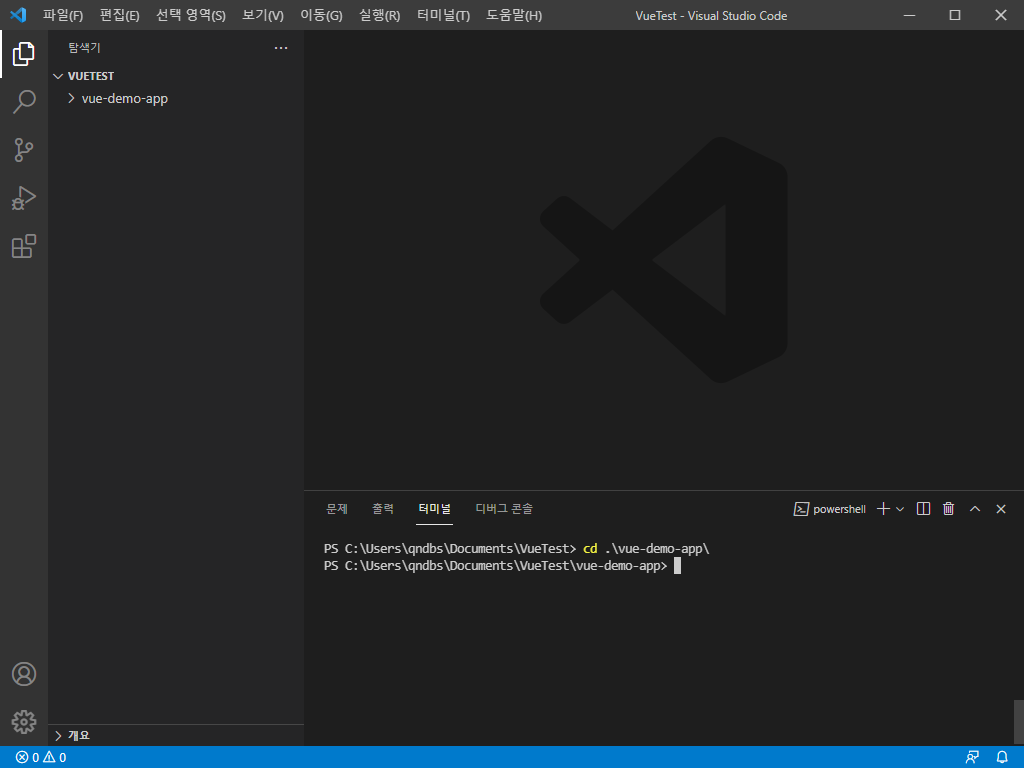This screenshot has height=768, width=1024.
Task: Click the powershell label in terminal toolbar
Action: pos(839,509)
